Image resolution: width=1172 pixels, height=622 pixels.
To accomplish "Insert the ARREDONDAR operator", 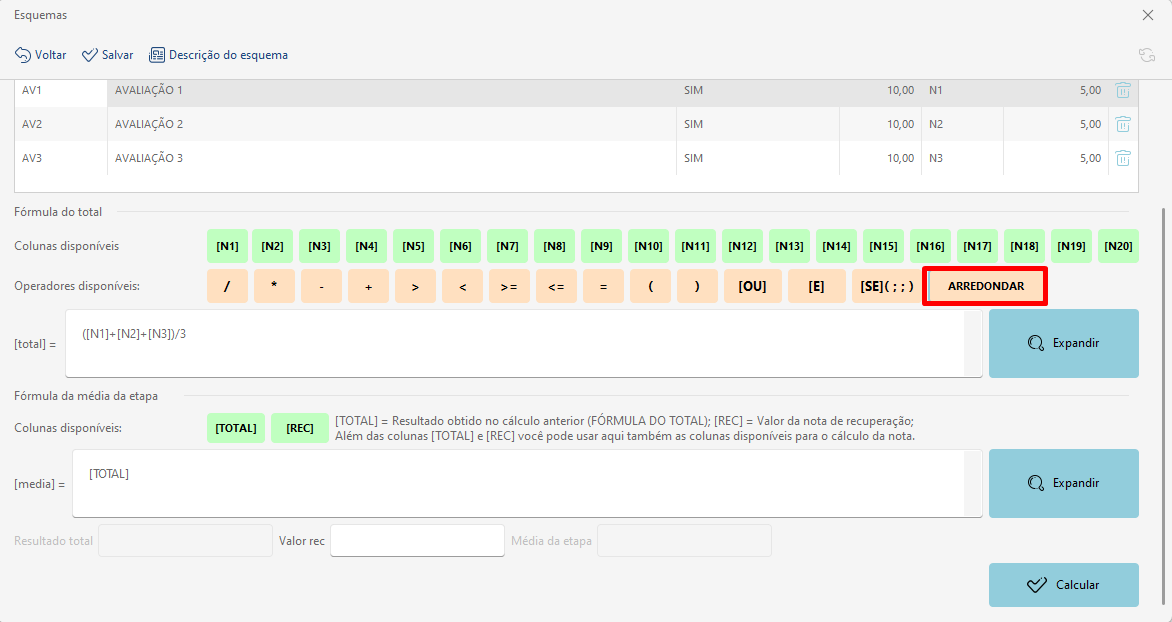I will pos(985,286).
